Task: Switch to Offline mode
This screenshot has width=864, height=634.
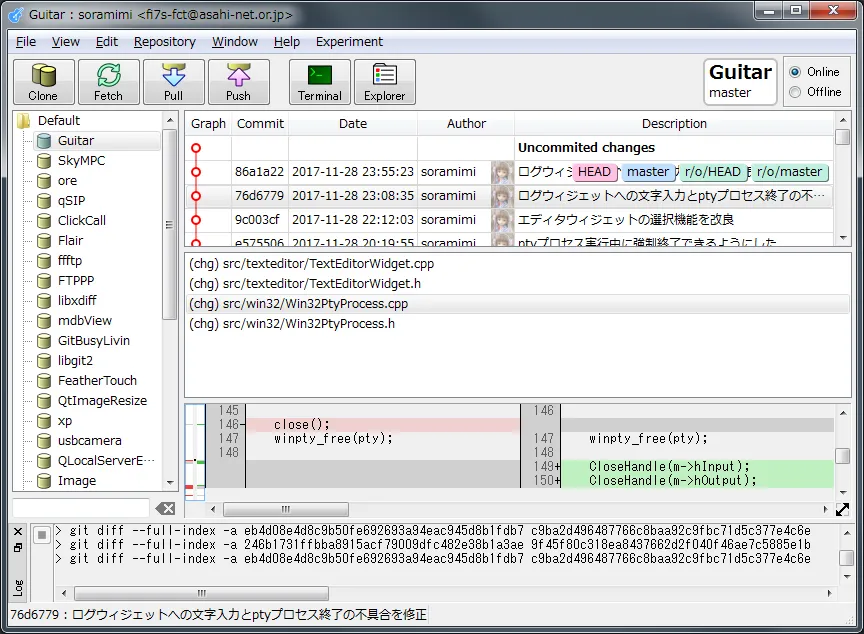Action: pyautogui.click(x=796, y=92)
